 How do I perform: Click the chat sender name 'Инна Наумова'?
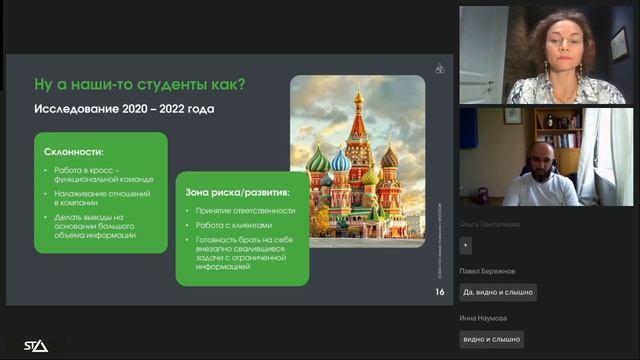(483, 318)
